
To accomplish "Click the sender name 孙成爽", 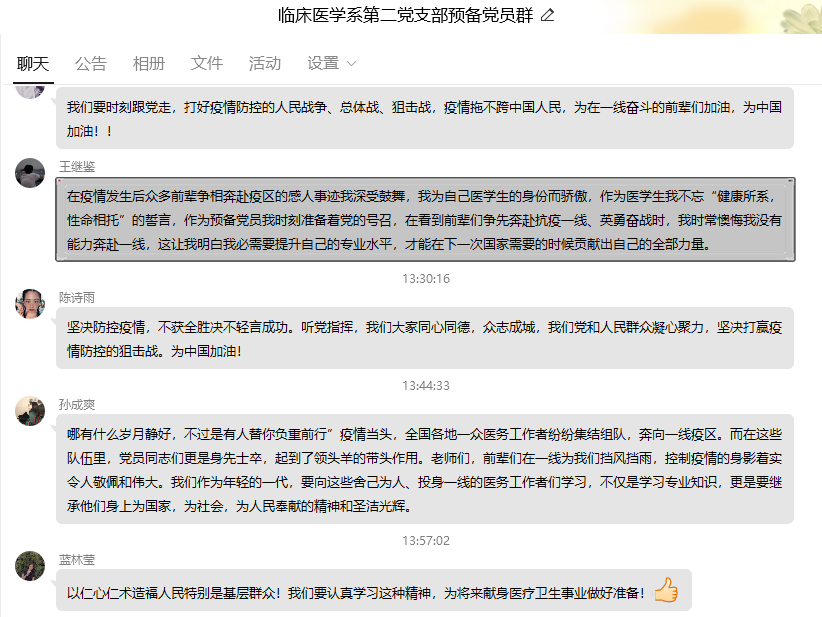I will (77, 404).
